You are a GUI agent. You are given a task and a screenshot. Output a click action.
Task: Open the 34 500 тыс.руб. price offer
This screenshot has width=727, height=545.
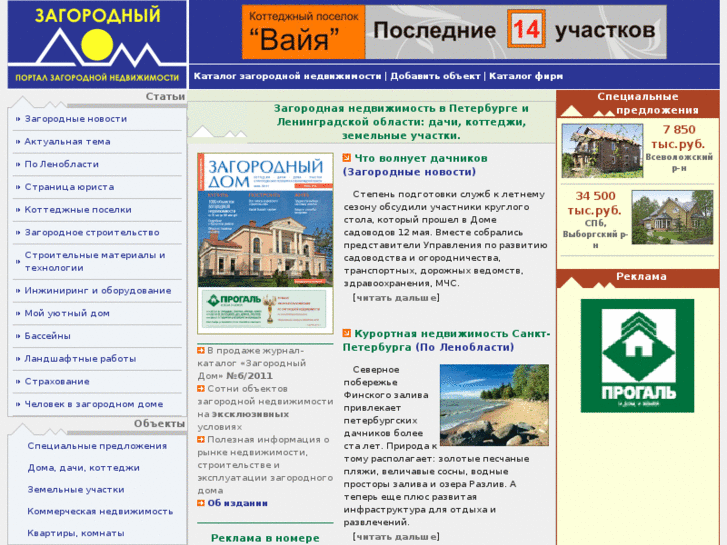[595, 203]
